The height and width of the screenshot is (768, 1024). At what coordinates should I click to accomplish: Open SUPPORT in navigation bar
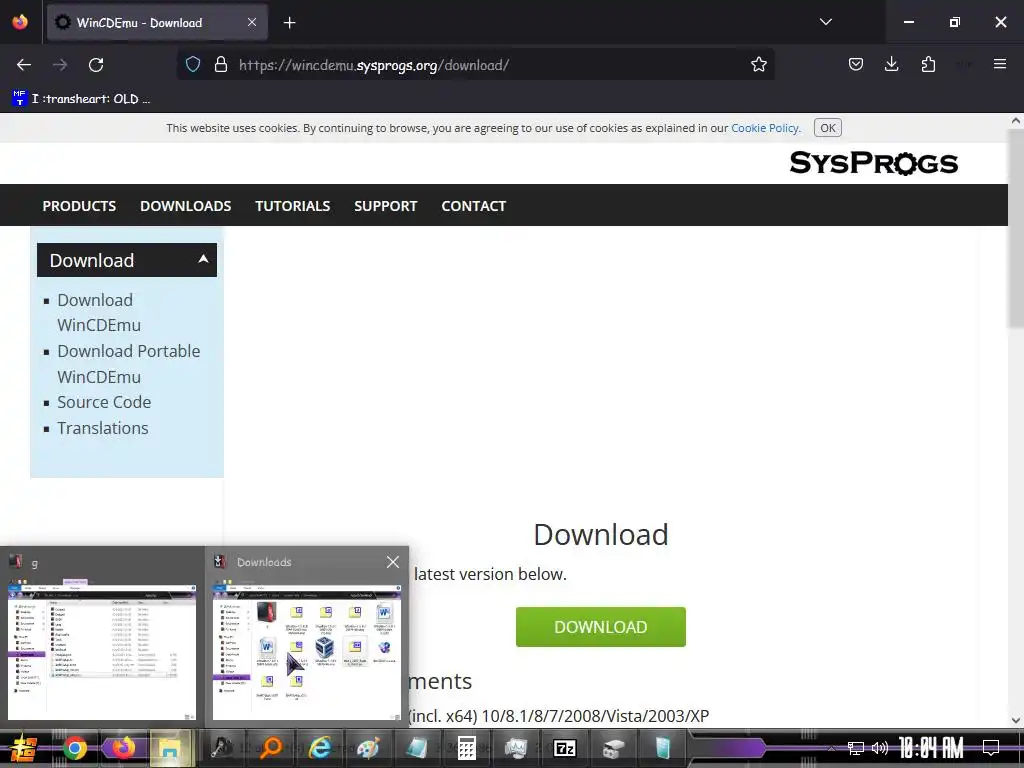coord(385,206)
